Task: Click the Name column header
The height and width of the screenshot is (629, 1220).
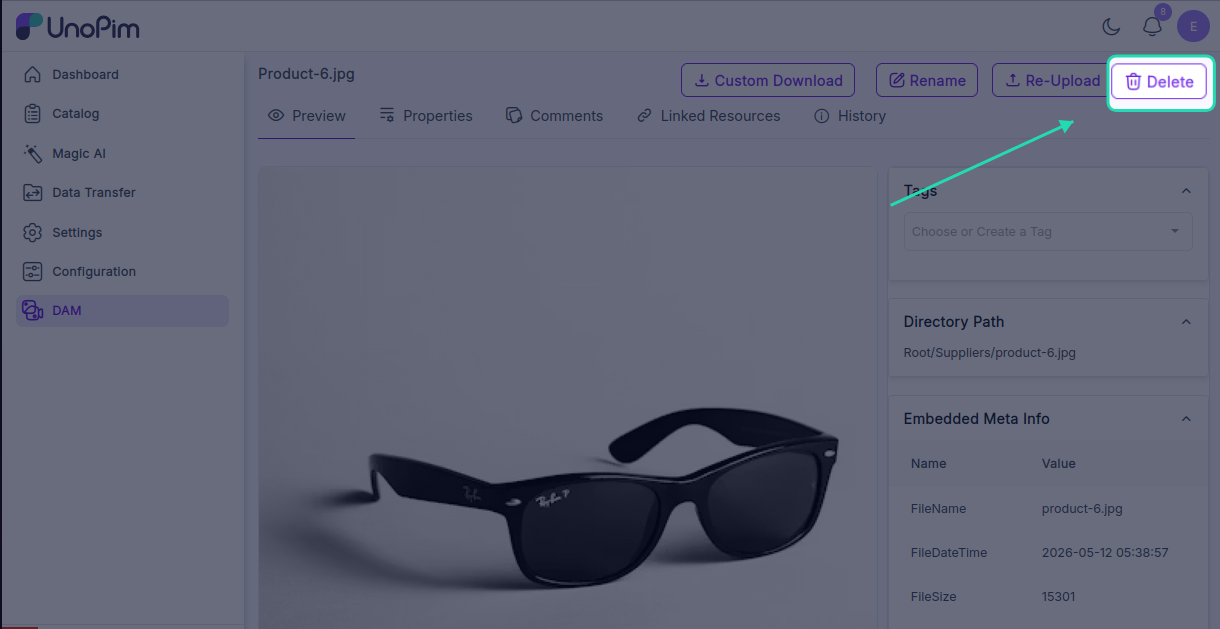Action: tap(928, 464)
